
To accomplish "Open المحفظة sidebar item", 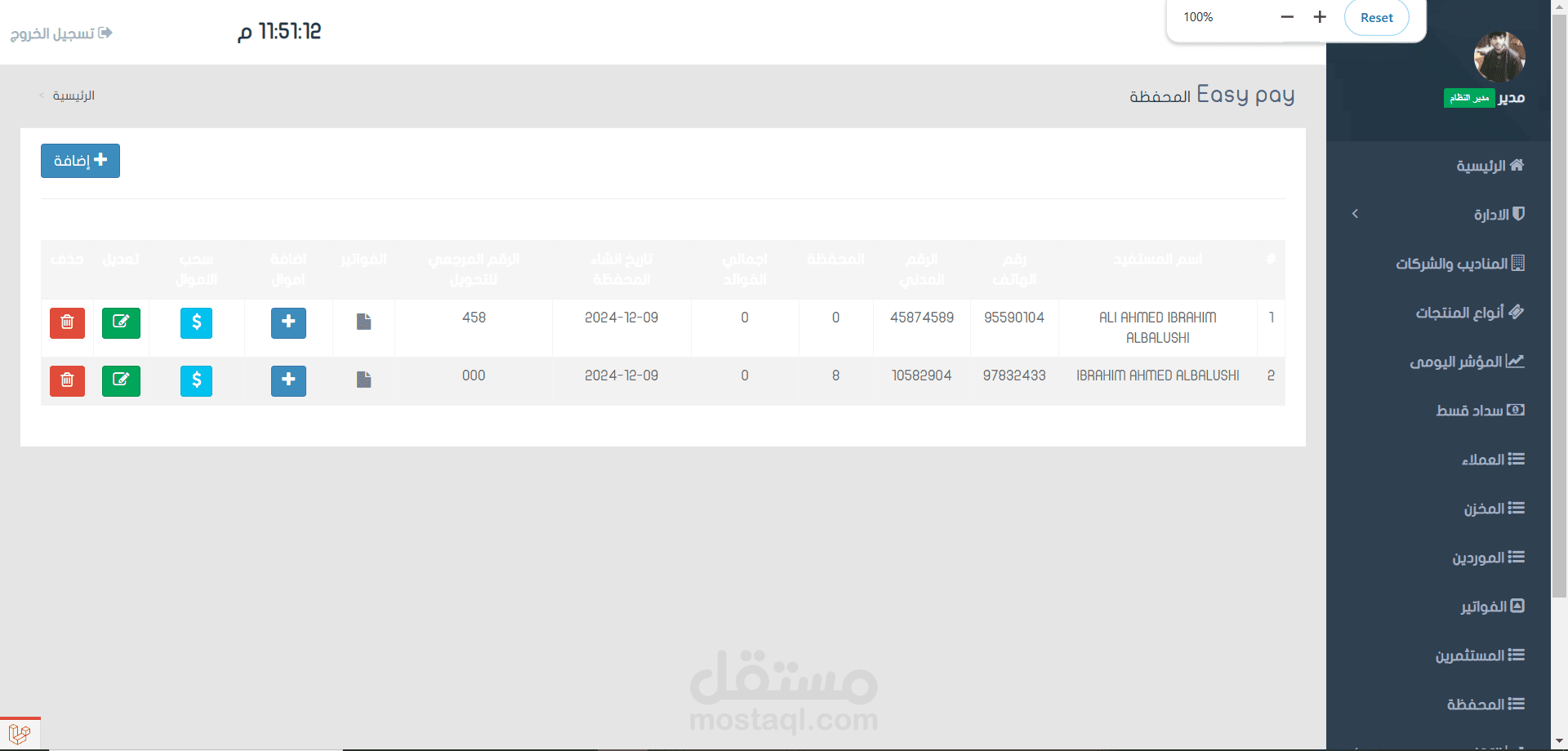I will click(x=1486, y=704).
